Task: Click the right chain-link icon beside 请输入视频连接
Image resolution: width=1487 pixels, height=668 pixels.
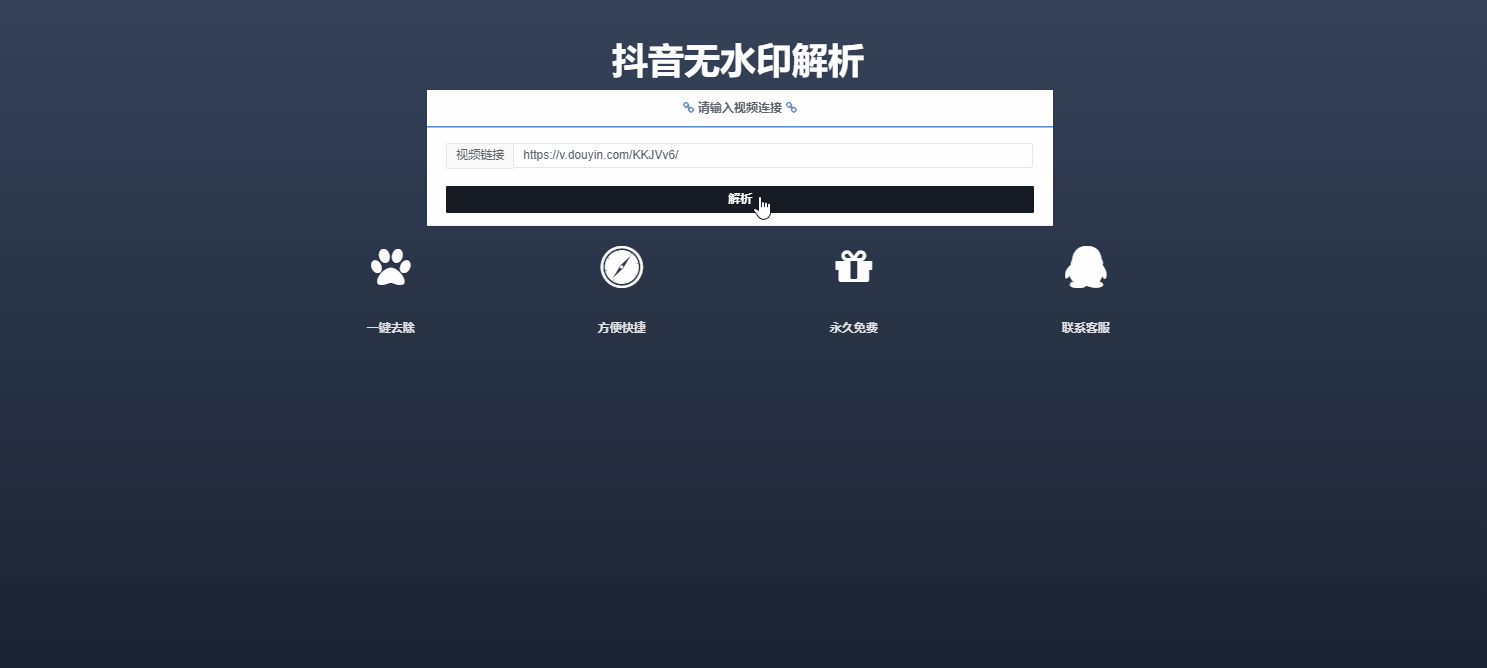Action: 791,107
